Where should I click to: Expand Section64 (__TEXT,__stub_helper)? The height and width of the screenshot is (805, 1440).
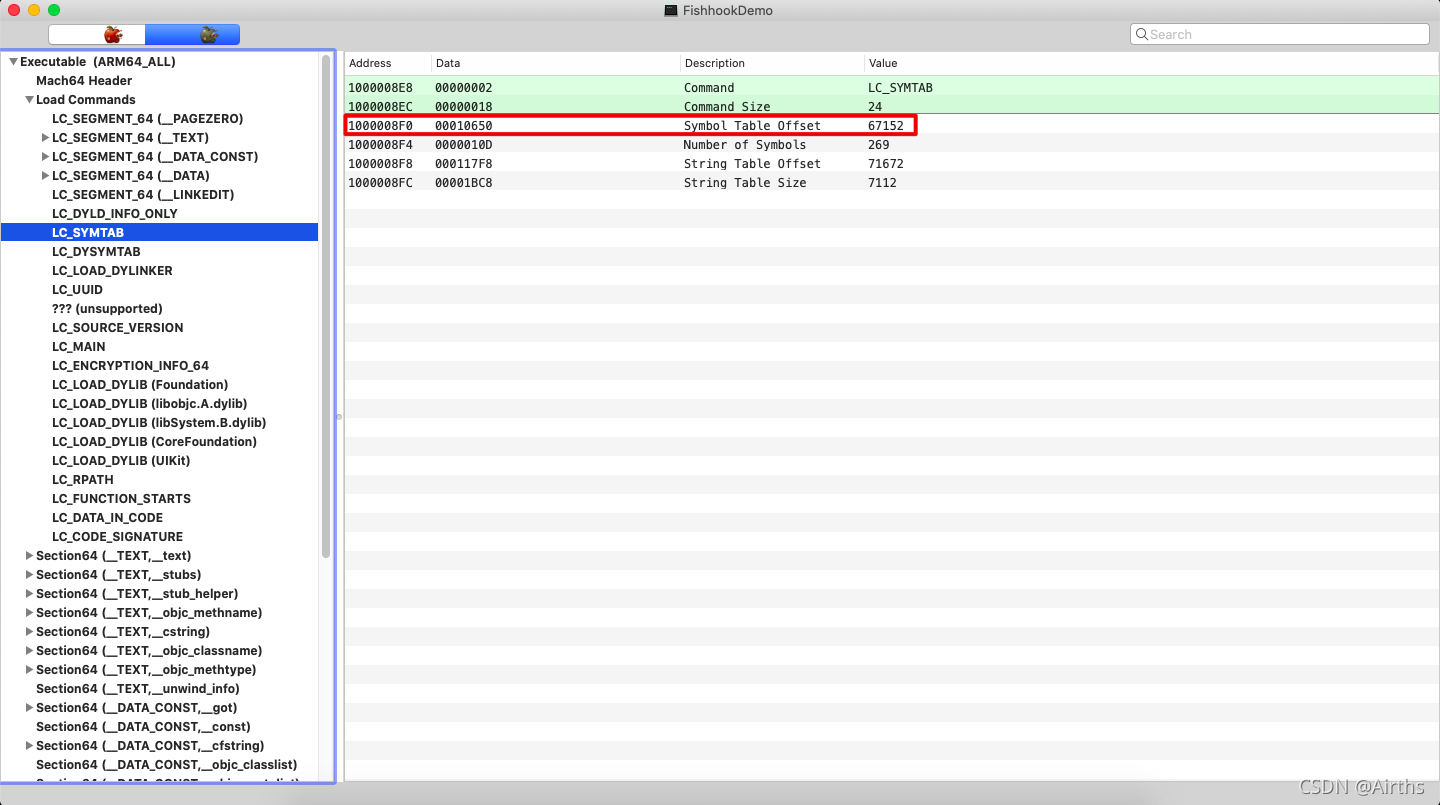coord(29,594)
